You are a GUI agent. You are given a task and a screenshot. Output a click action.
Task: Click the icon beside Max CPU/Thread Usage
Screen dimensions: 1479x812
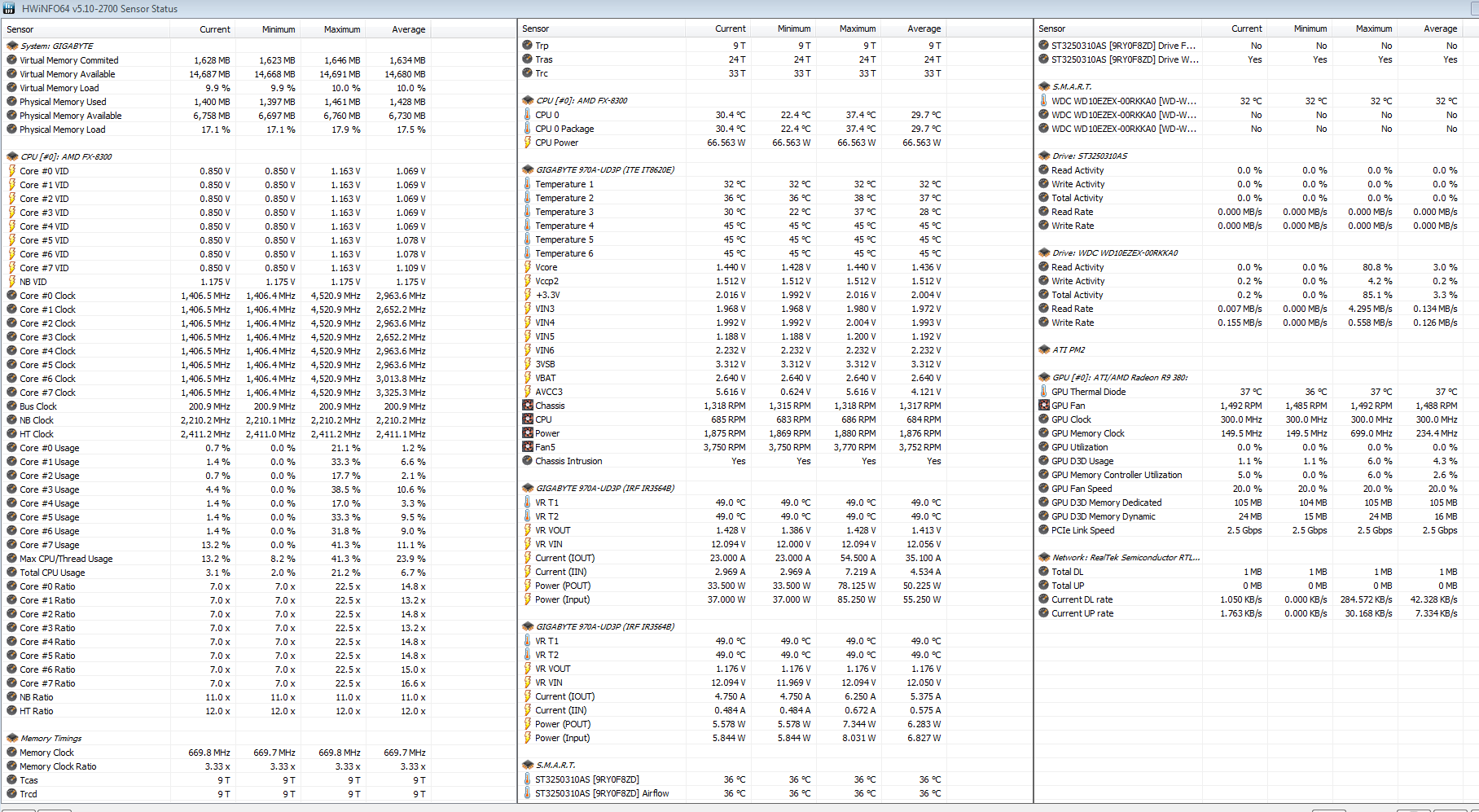coord(11,559)
